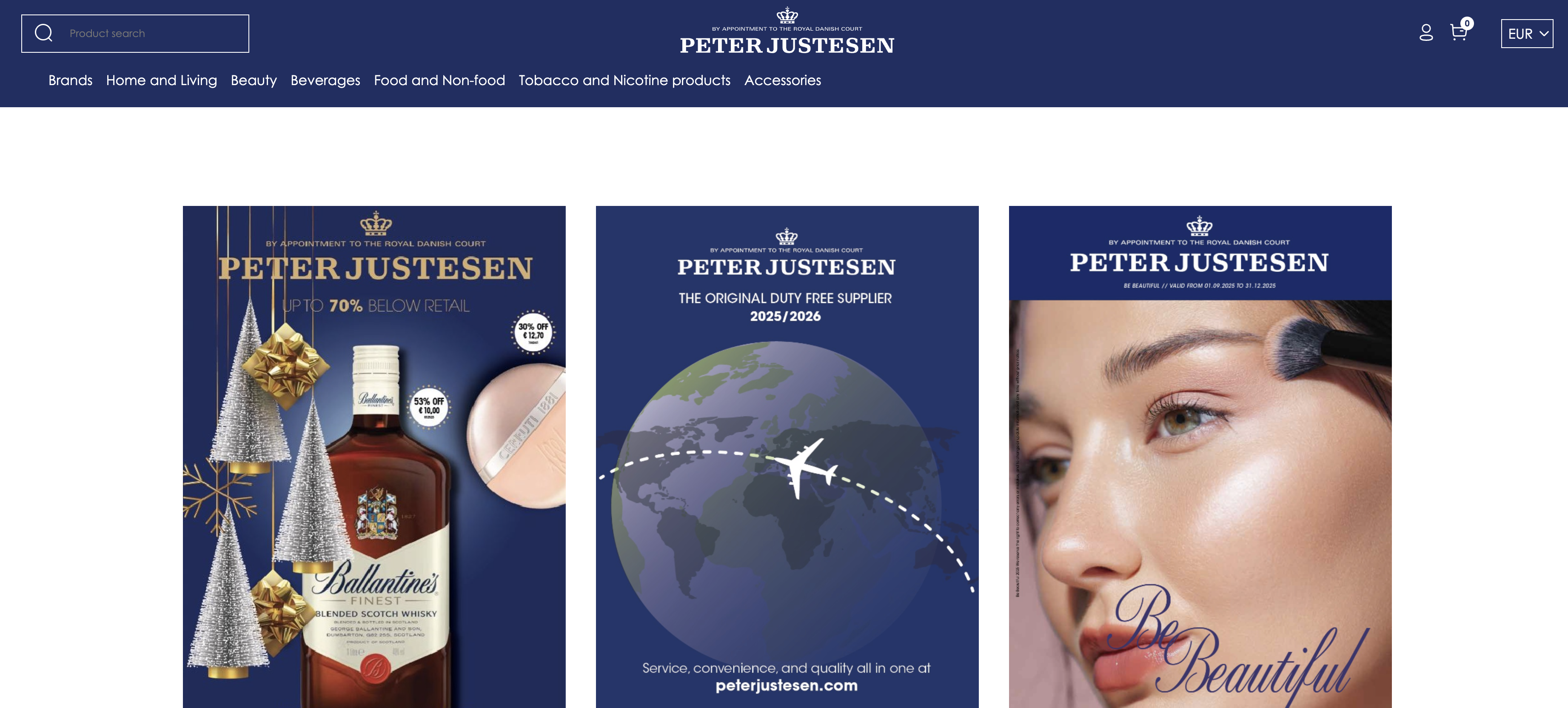Click the Peter Justesen header logo text

[787, 45]
